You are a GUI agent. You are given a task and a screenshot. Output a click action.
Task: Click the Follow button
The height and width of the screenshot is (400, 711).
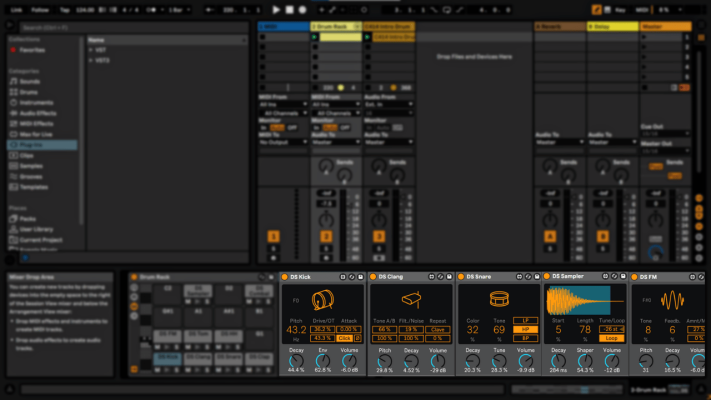coord(40,10)
